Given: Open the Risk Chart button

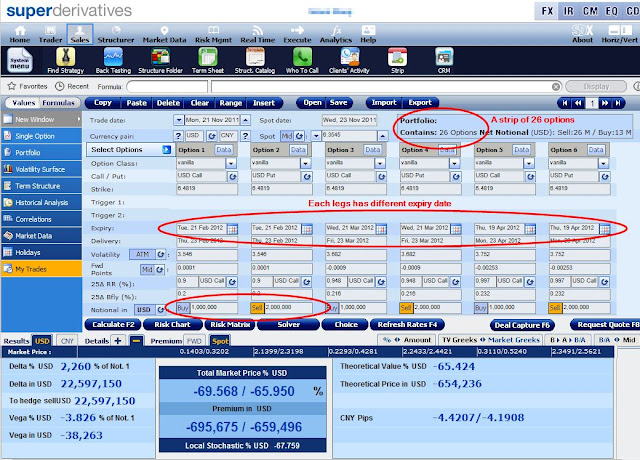Looking at the screenshot, I should 172,324.
